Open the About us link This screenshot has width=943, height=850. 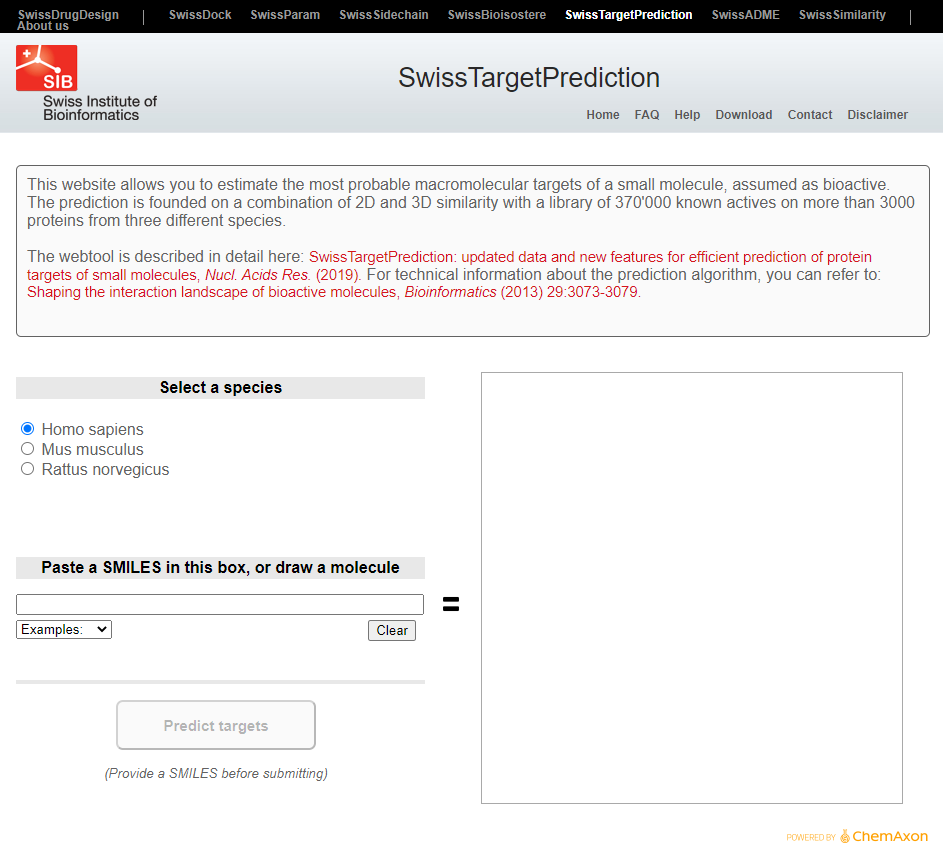click(x=43, y=26)
